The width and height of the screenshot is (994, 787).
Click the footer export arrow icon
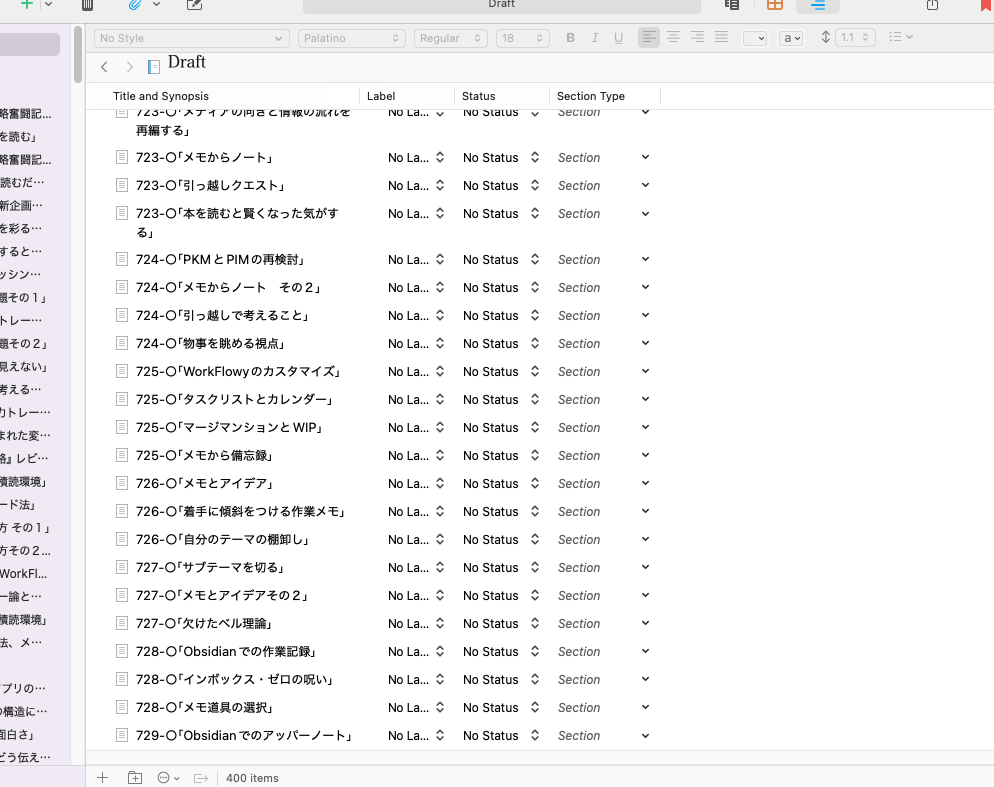(x=201, y=778)
